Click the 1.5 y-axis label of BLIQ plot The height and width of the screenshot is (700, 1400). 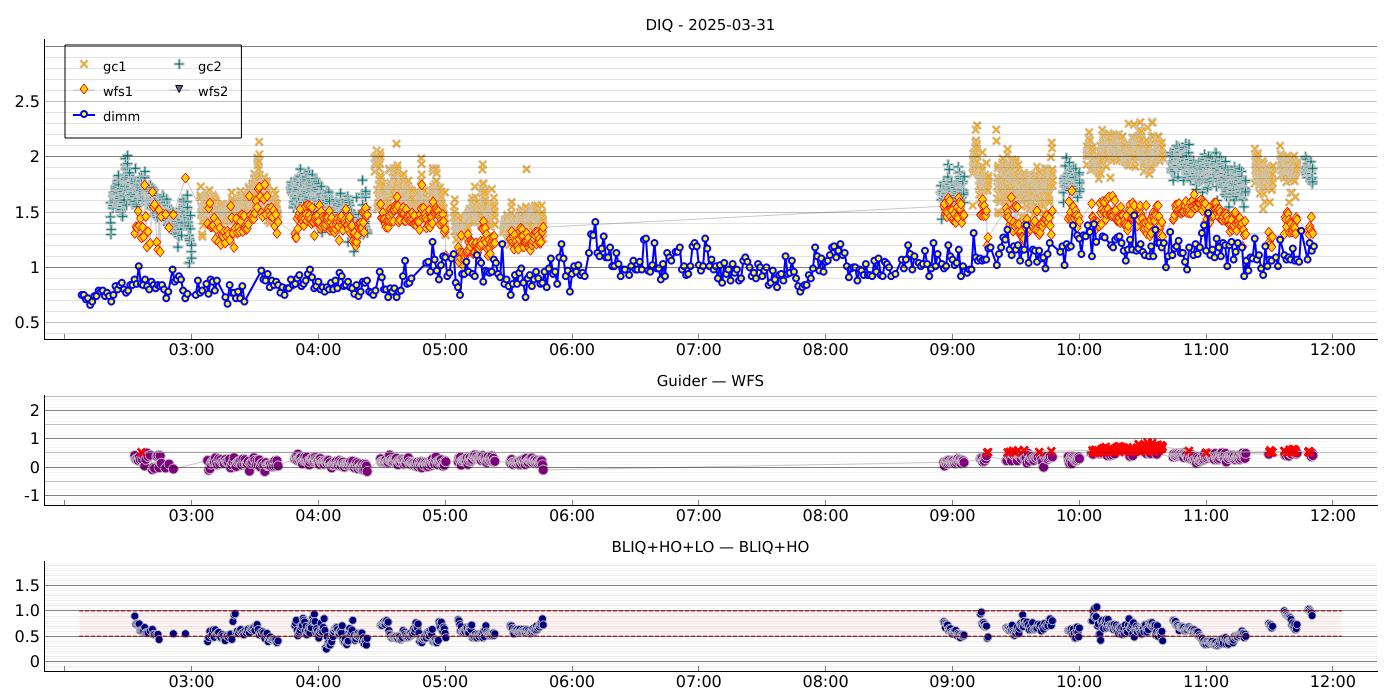click(x=27, y=585)
